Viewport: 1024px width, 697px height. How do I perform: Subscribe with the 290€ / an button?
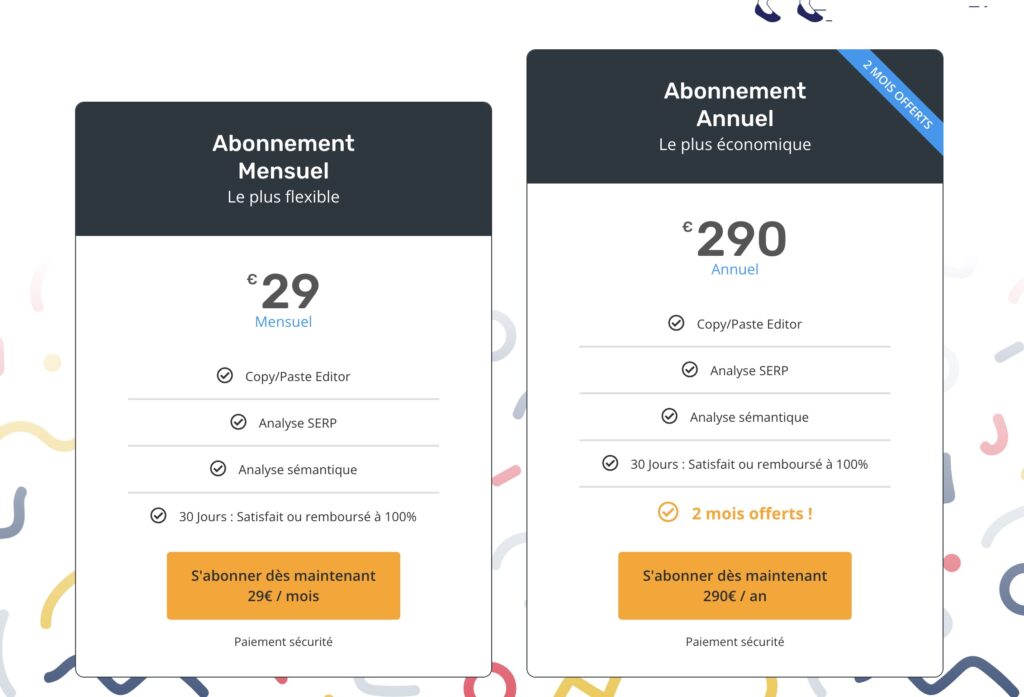click(x=735, y=585)
